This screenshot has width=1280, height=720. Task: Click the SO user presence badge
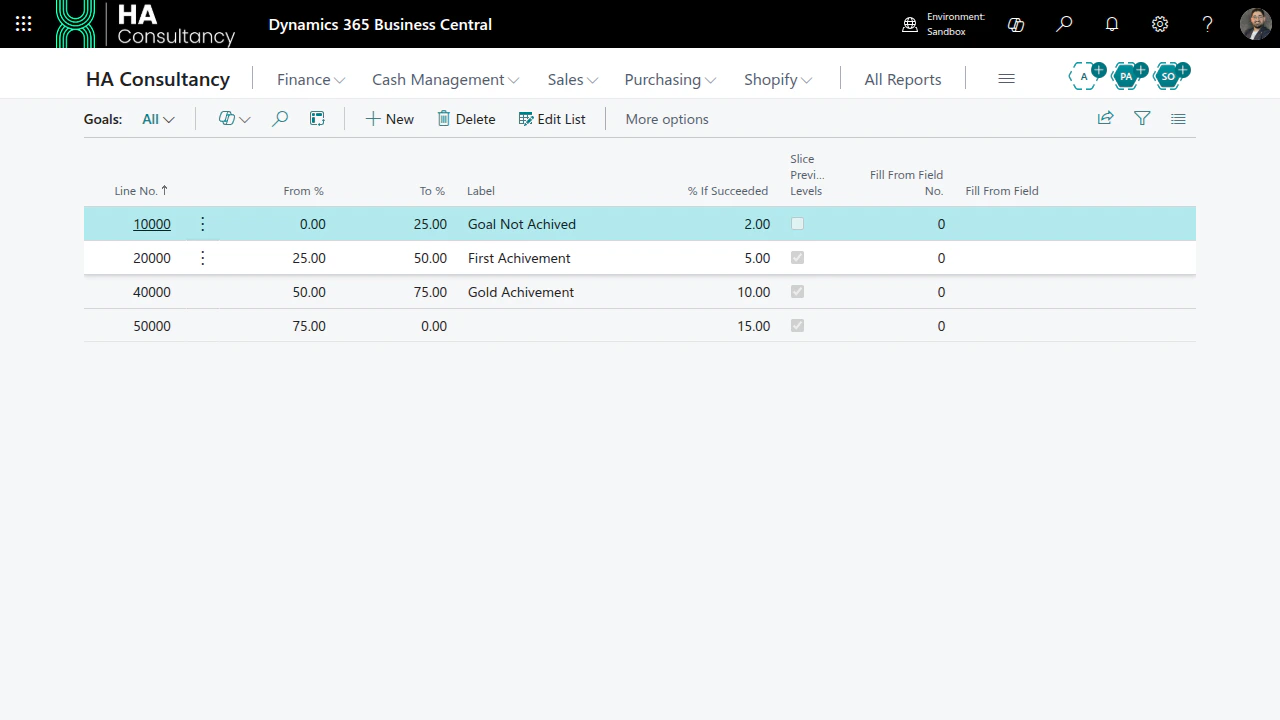click(x=1170, y=75)
